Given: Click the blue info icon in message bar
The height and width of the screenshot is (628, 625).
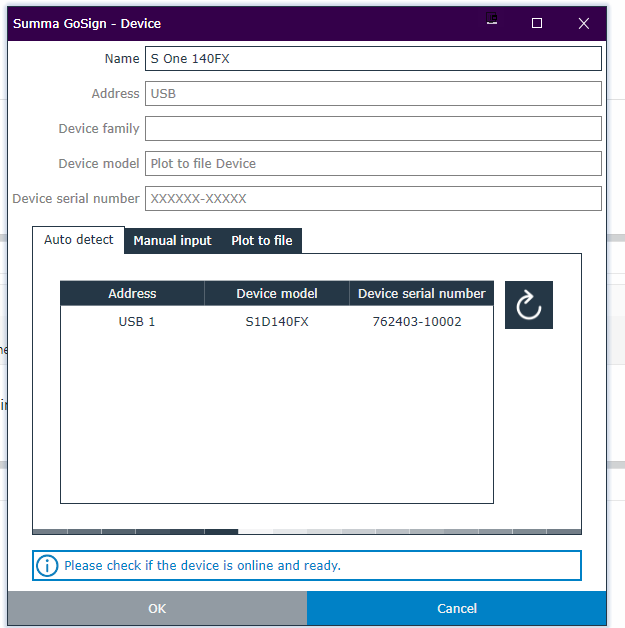Looking at the screenshot, I should [x=47, y=566].
